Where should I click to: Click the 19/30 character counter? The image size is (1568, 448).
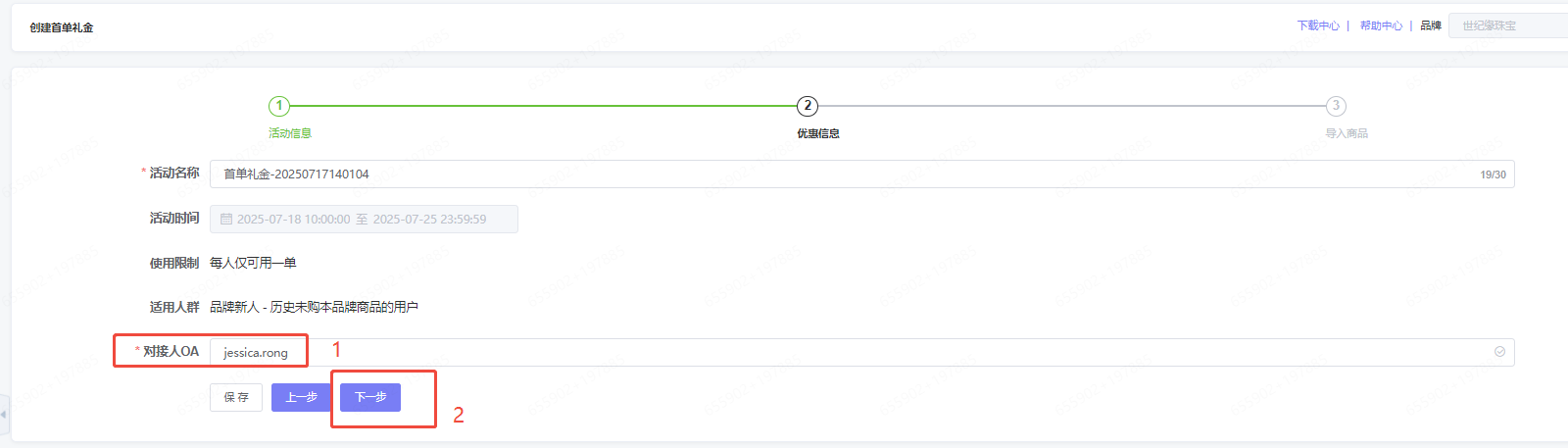click(1493, 174)
